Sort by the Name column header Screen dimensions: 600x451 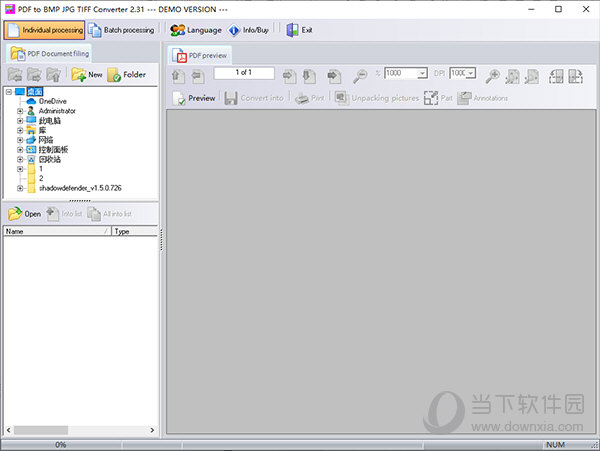pyautogui.click(x=57, y=231)
